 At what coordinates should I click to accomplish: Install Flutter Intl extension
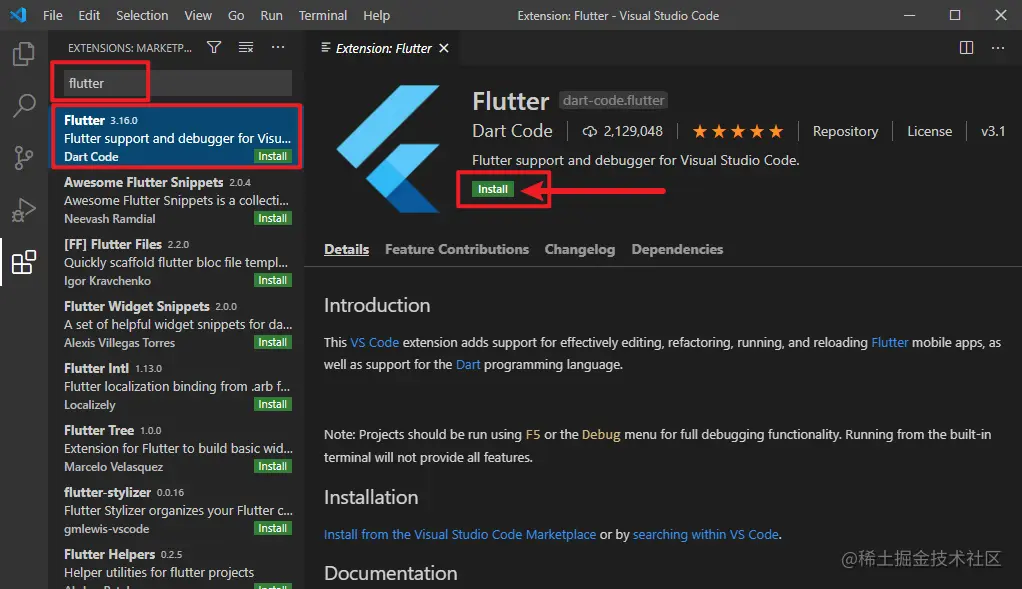[272, 404]
